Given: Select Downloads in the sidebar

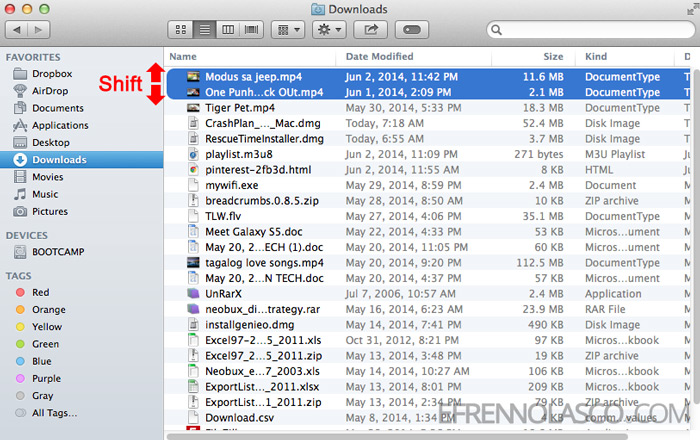Looking at the screenshot, I should click(81, 160).
